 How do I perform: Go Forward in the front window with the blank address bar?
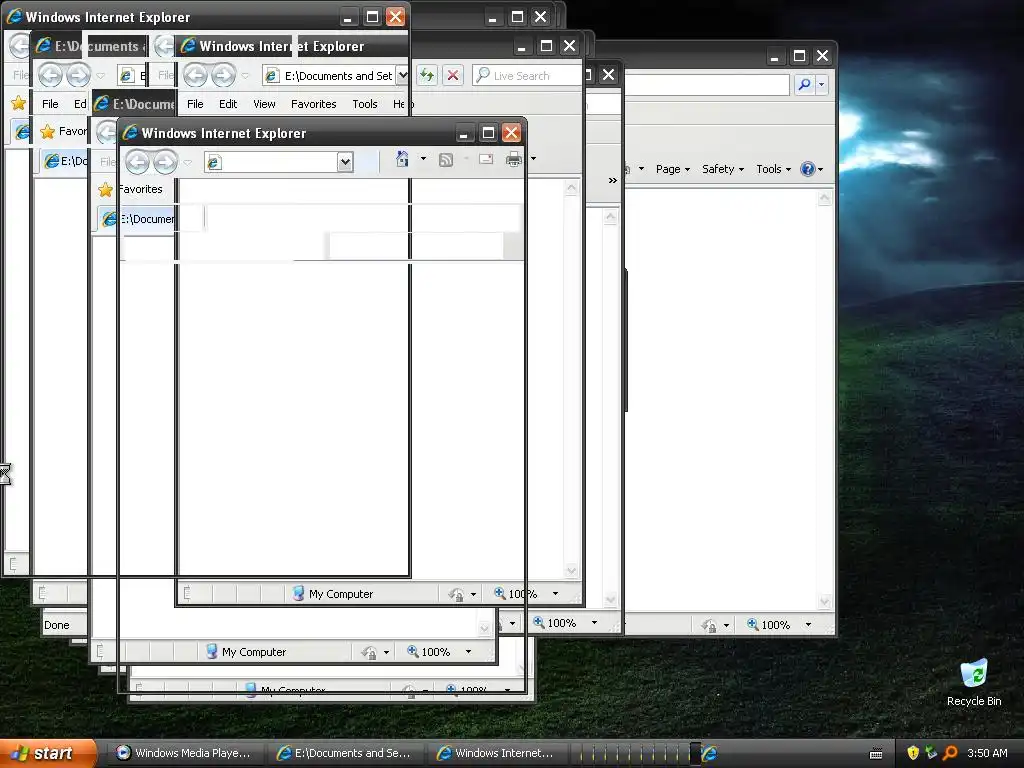[165, 162]
